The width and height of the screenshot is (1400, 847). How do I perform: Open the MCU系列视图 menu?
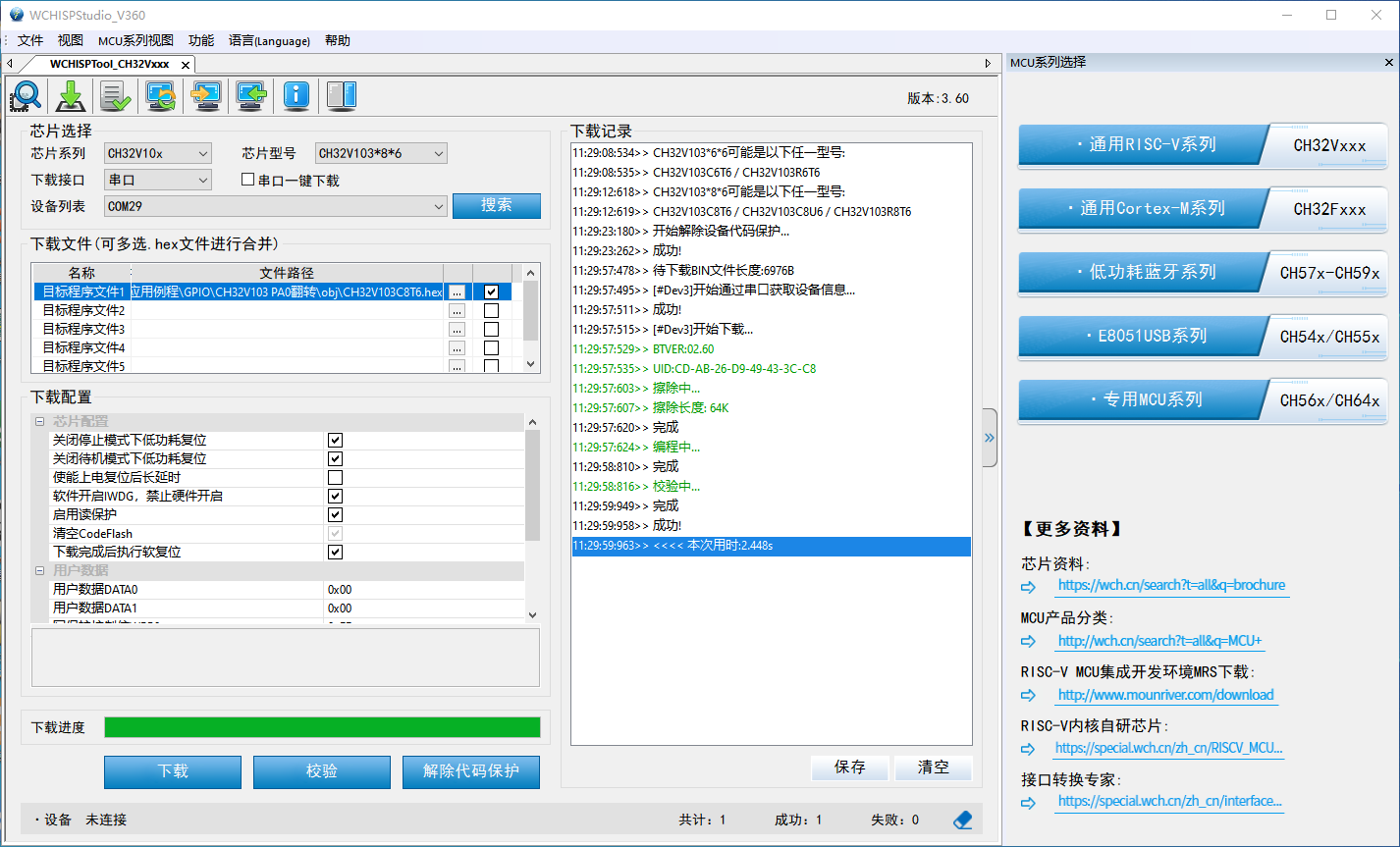pyautogui.click(x=135, y=41)
